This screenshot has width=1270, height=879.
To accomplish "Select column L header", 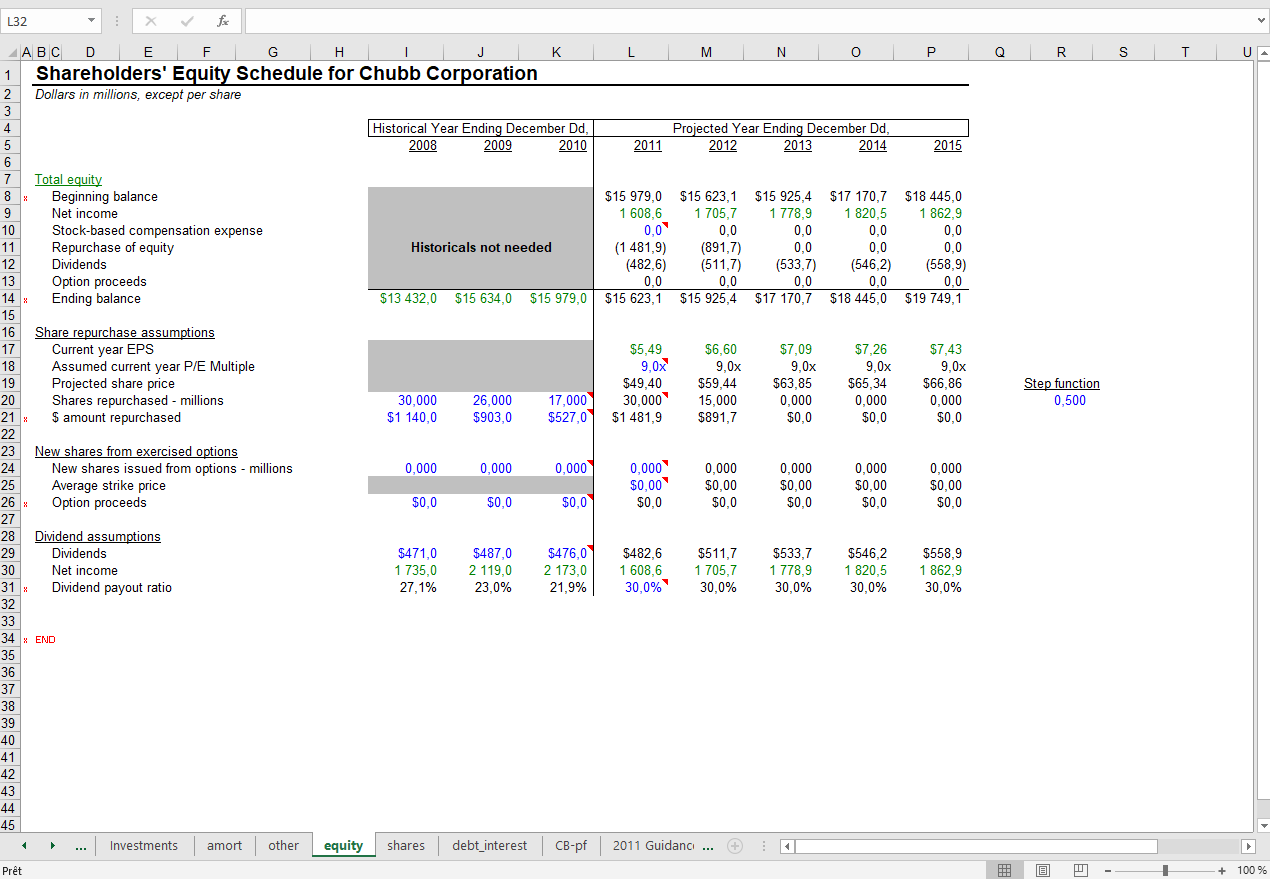I will (x=631, y=53).
